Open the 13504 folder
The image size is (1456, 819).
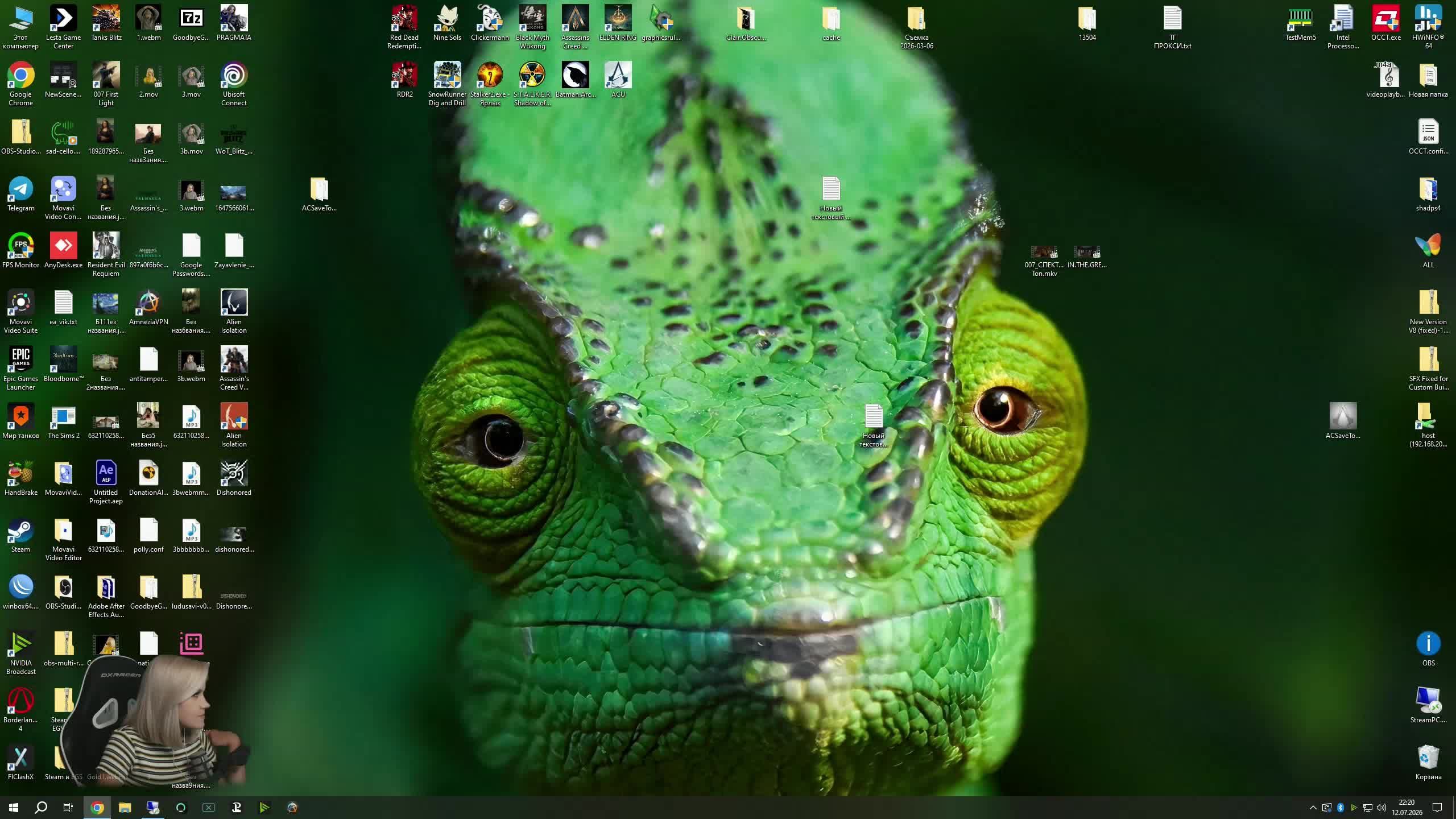tap(1087, 23)
